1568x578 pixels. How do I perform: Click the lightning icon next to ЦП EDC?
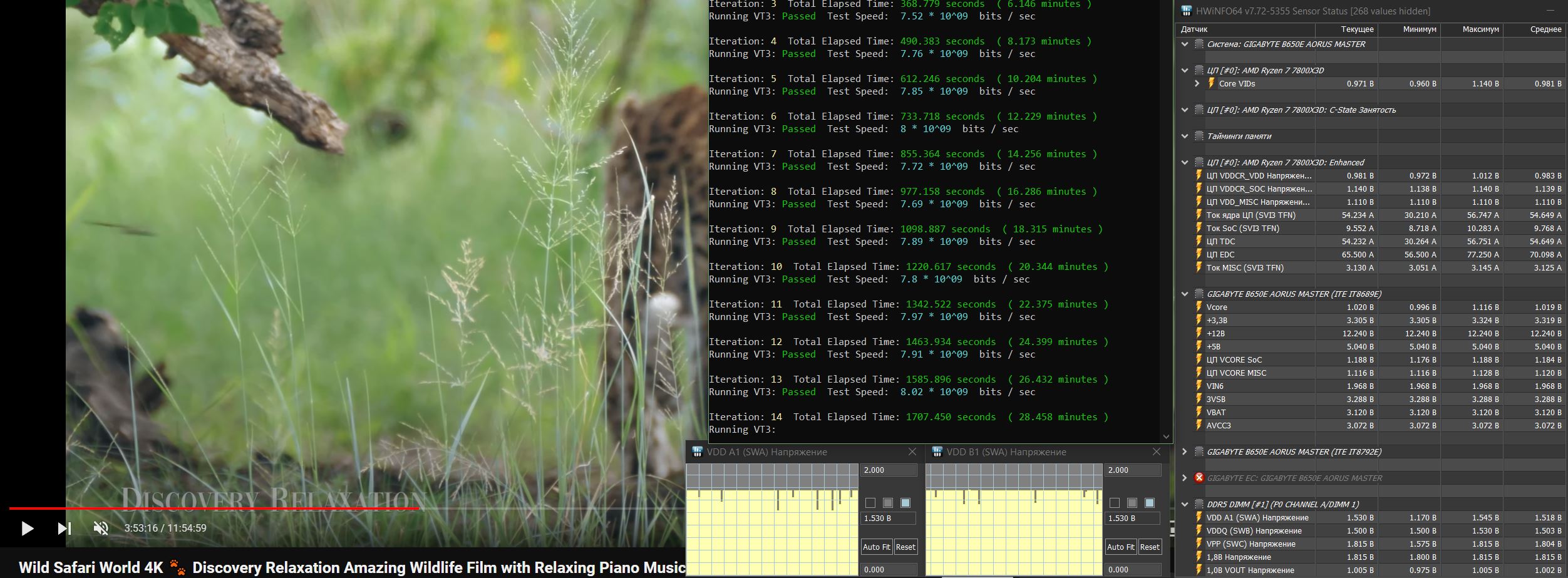[x=1199, y=254]
